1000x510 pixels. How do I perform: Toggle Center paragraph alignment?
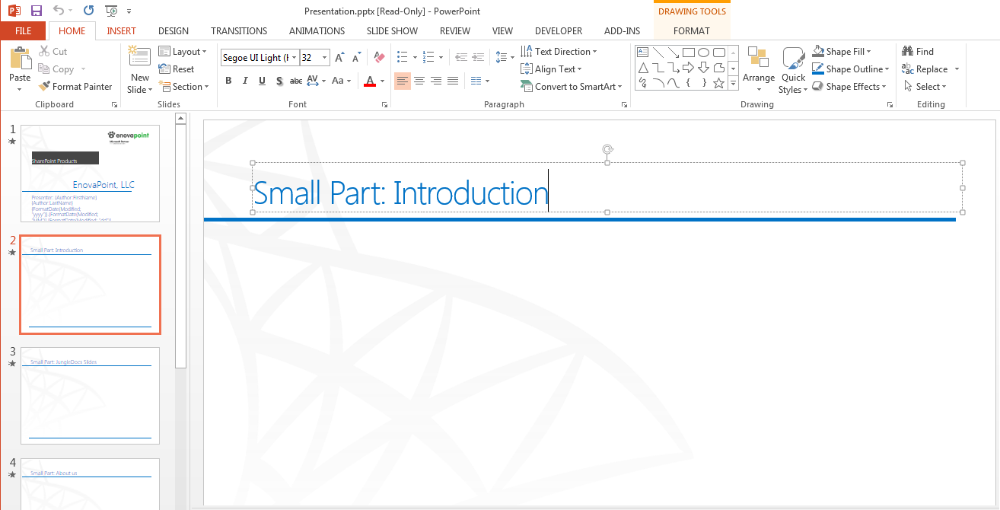[419, 81]
